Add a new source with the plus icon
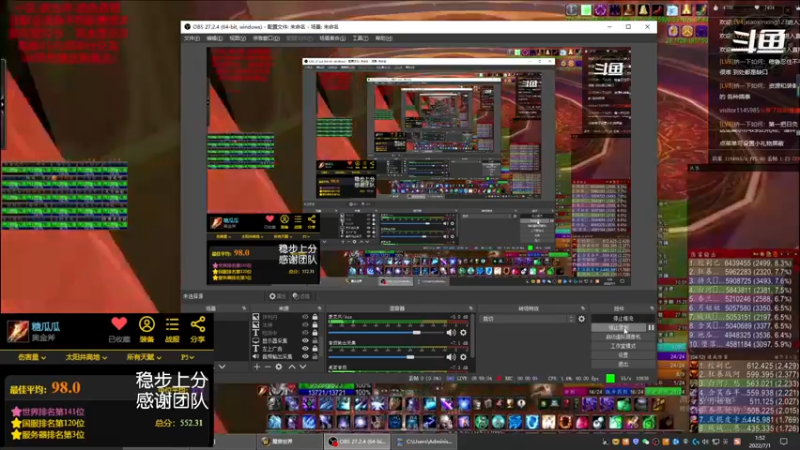800x450 pixels. 257,366
